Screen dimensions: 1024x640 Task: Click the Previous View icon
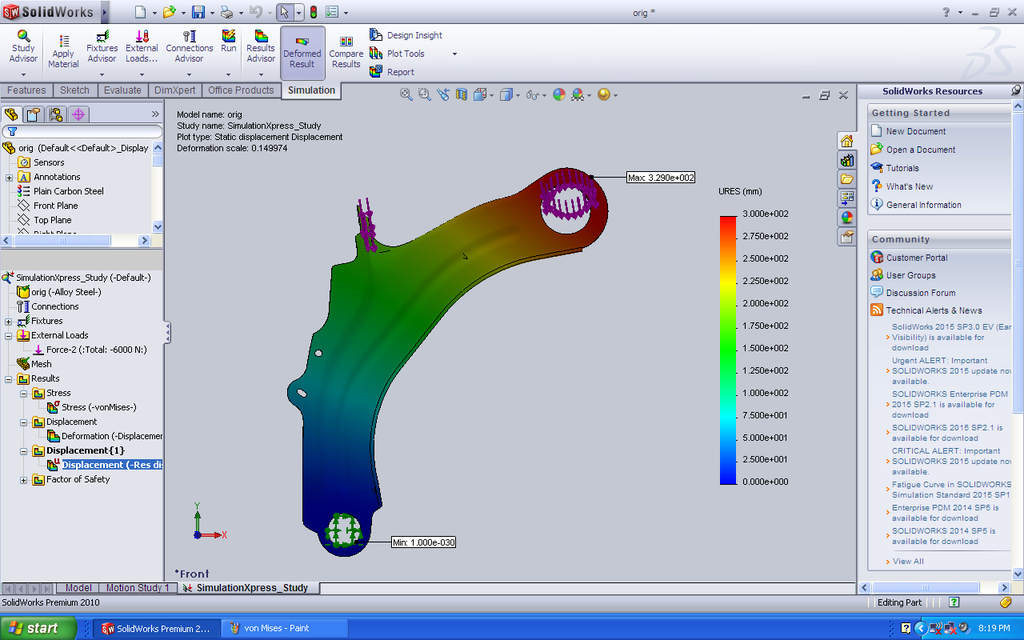pyautogui.click(x=443, y=95)
